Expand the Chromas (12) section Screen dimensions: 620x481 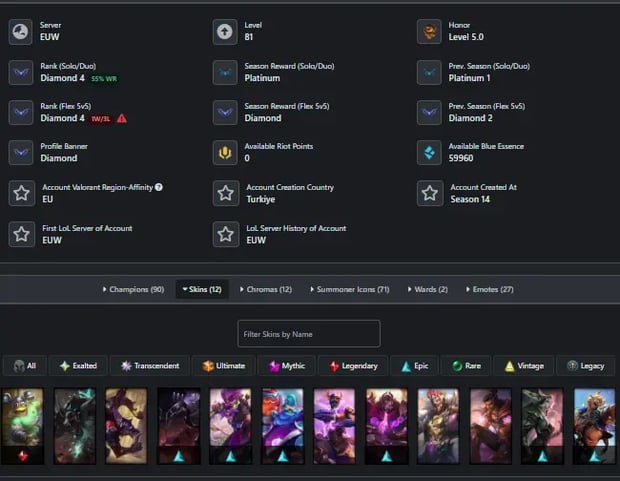(265, 290)
